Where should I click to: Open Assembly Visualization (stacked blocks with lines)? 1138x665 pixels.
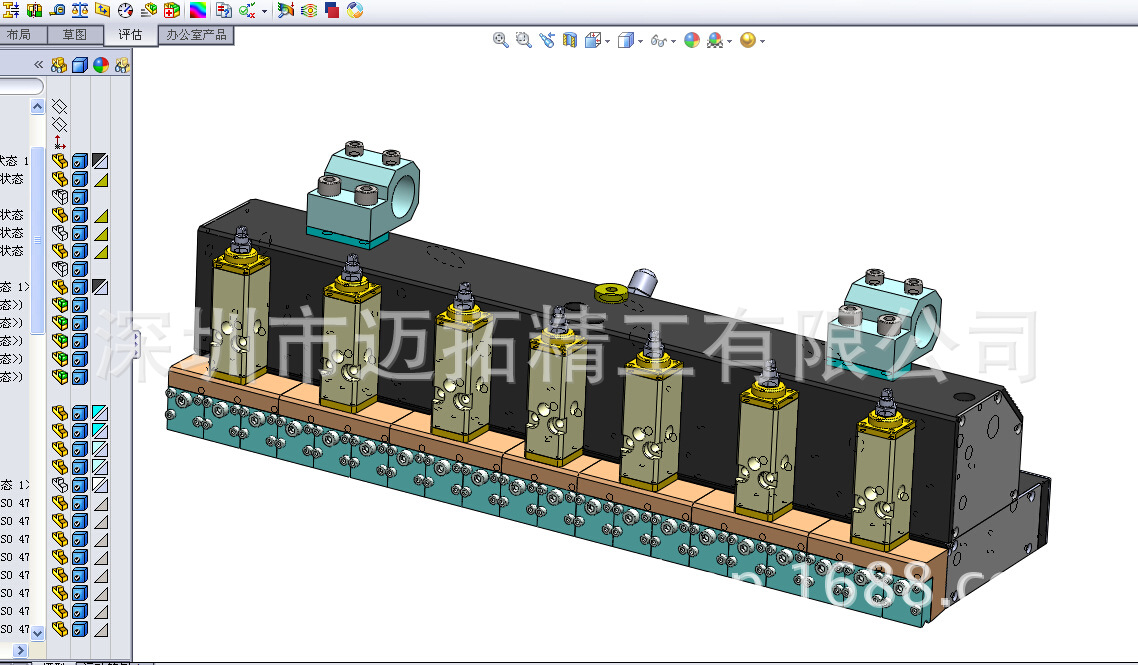pos(149,10)
